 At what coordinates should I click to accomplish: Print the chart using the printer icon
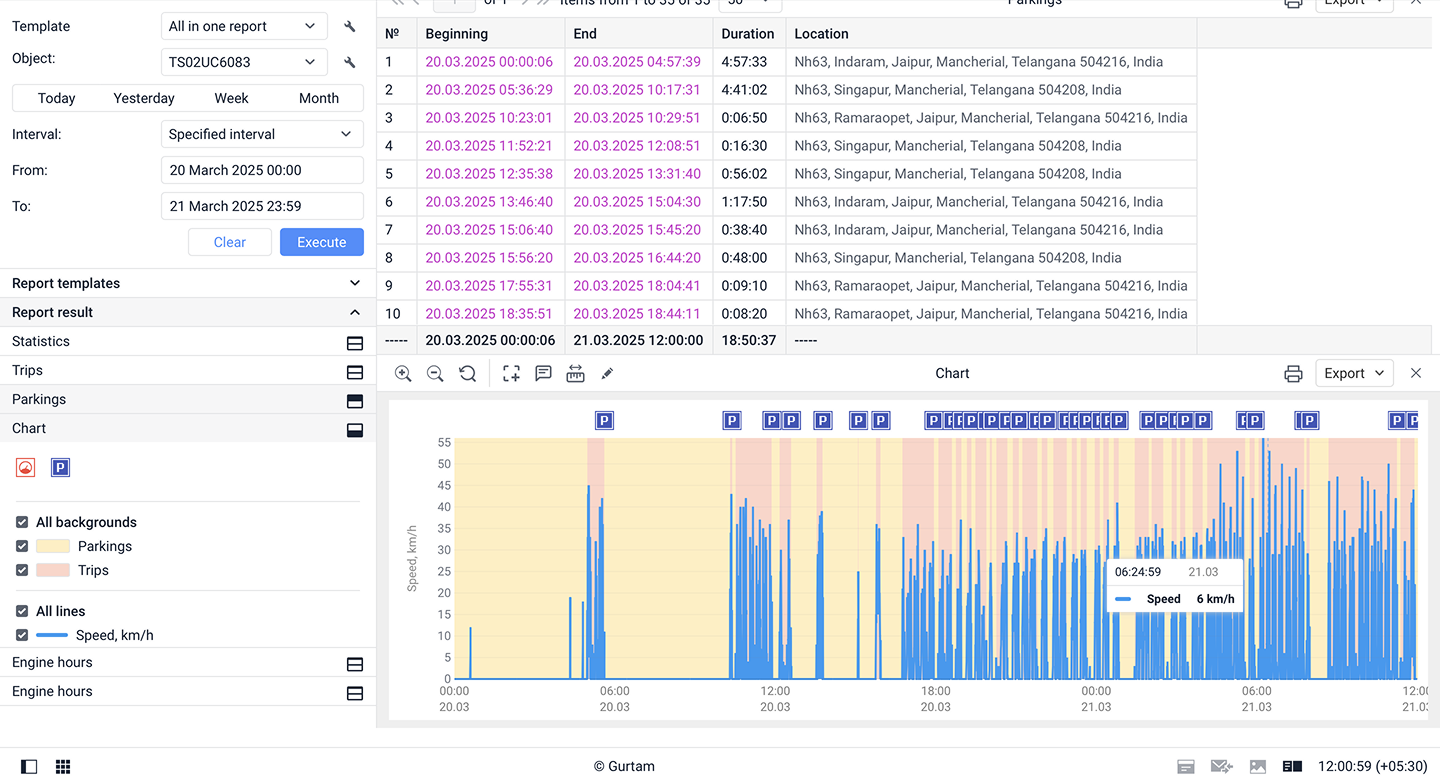click(x=1293, y=373)
